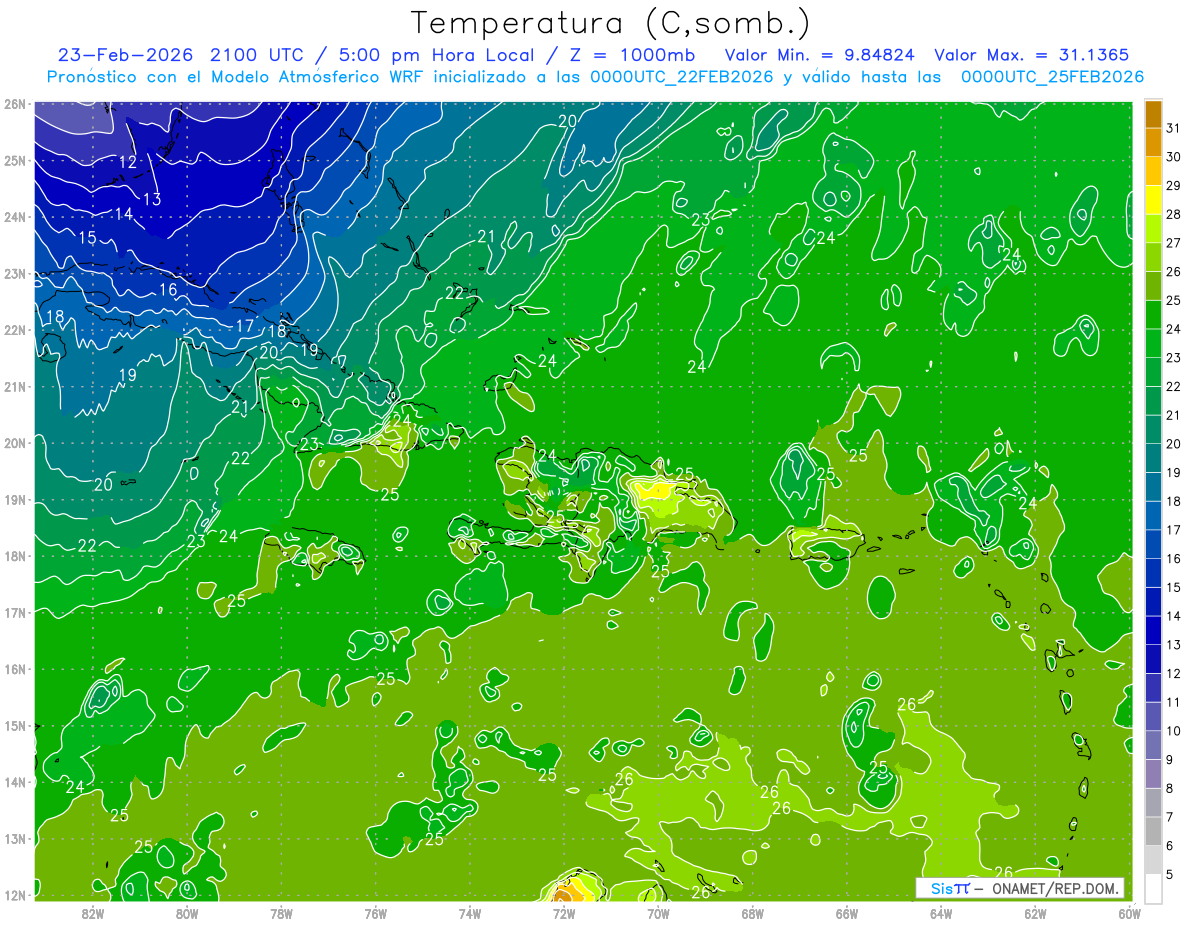Click the legend swatch between 24 and 25
Viewport: 1200px width, 927px height.
(x=1153, y=315)
